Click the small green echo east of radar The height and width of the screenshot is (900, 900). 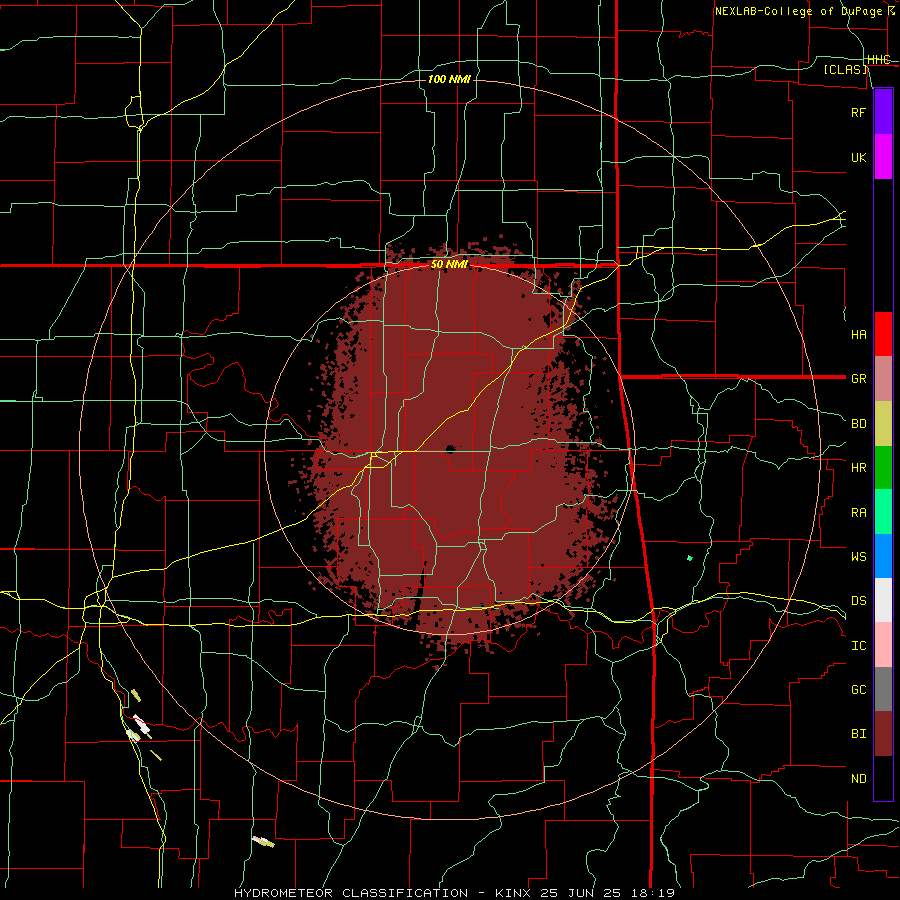[689, 558]
